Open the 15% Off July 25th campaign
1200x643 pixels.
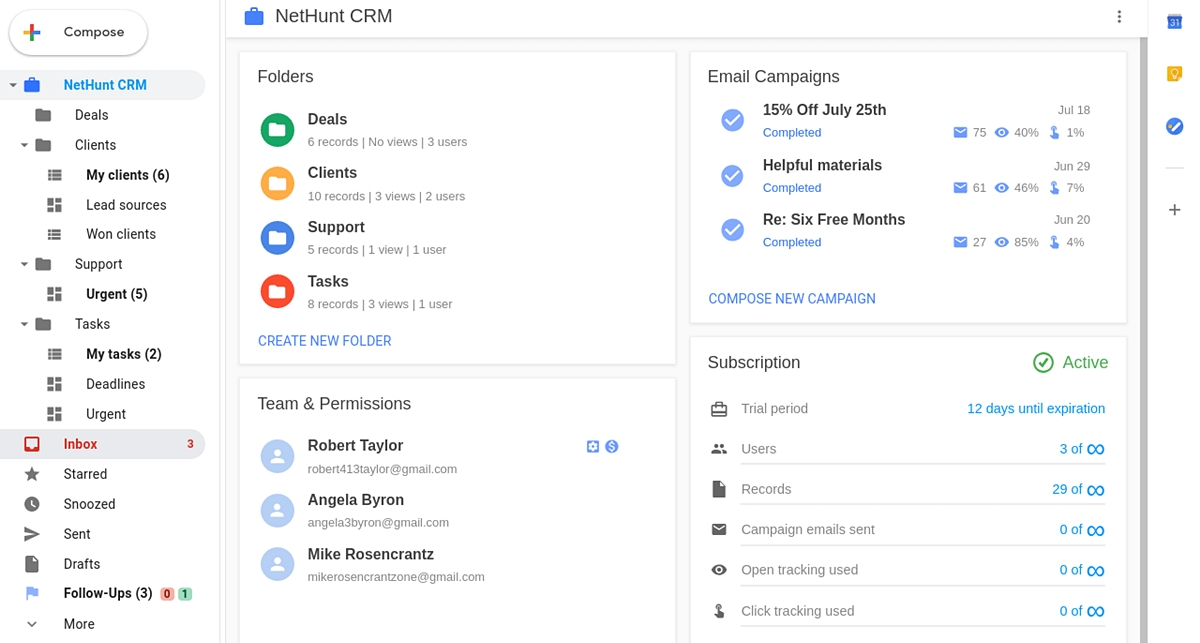825,110
